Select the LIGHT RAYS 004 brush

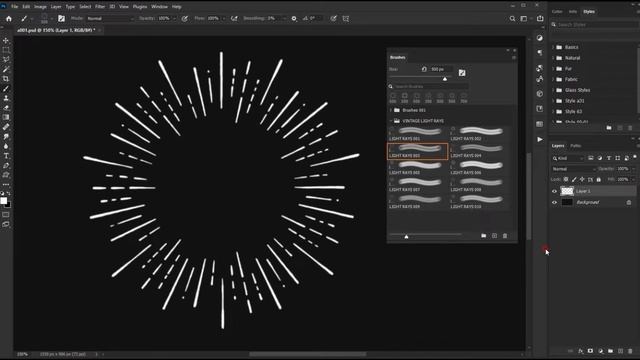(x=479, y=151)
